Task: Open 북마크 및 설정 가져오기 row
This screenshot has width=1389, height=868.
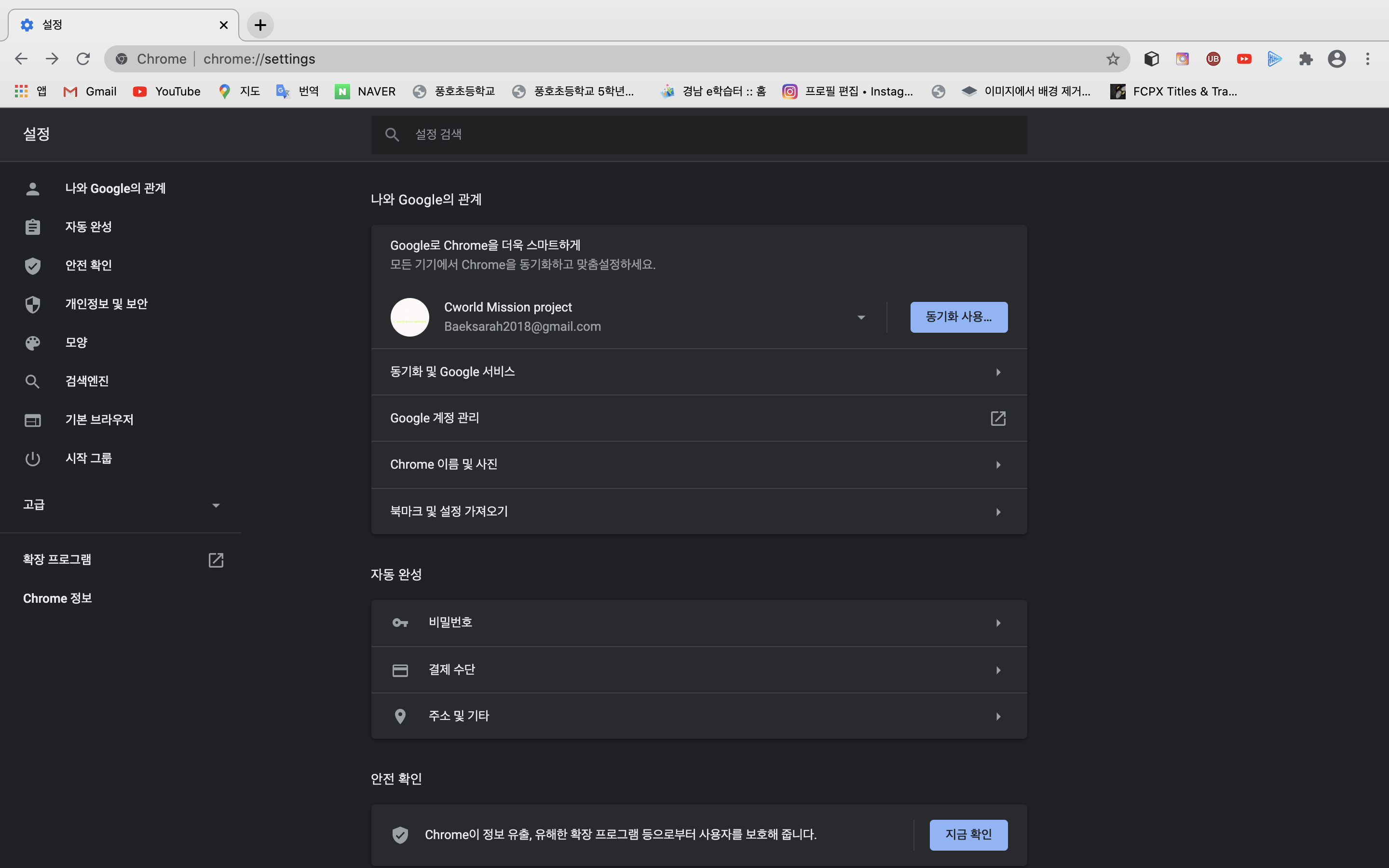Action: pos(699,512)
